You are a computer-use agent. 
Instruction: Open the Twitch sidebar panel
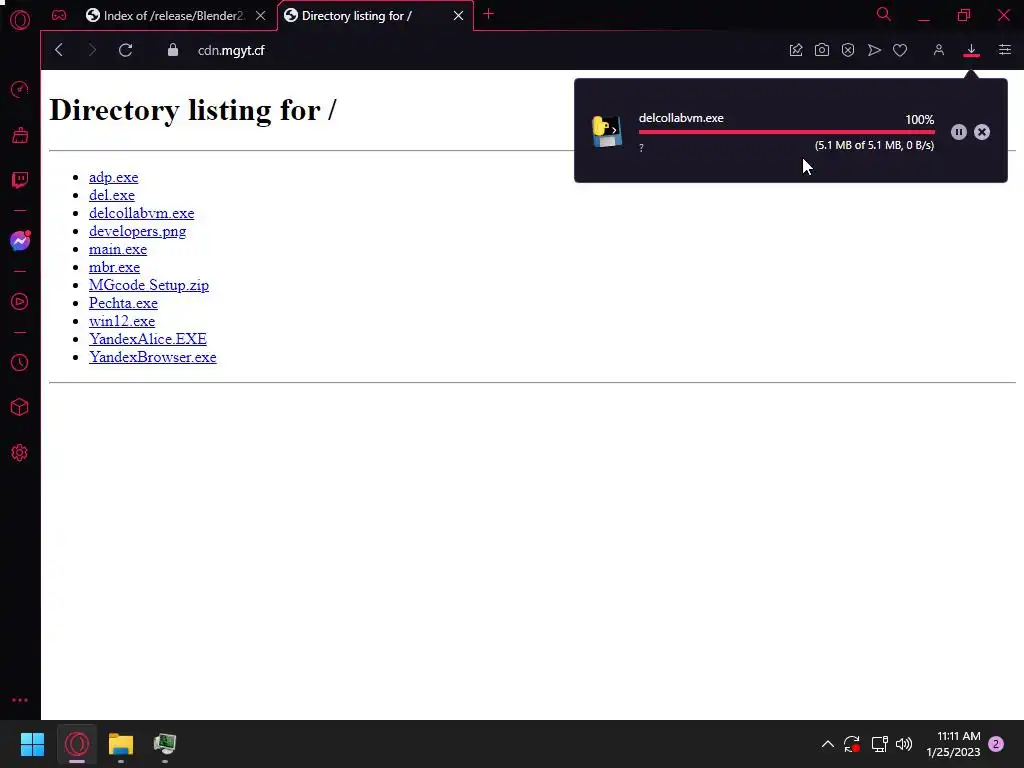click(x=20, y=180)
